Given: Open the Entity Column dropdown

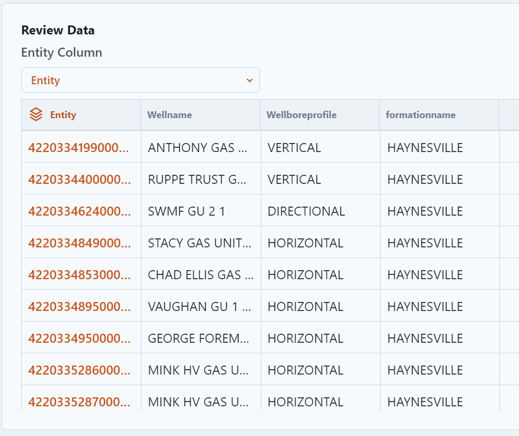Looking at the screenshot, I should 140,80.
